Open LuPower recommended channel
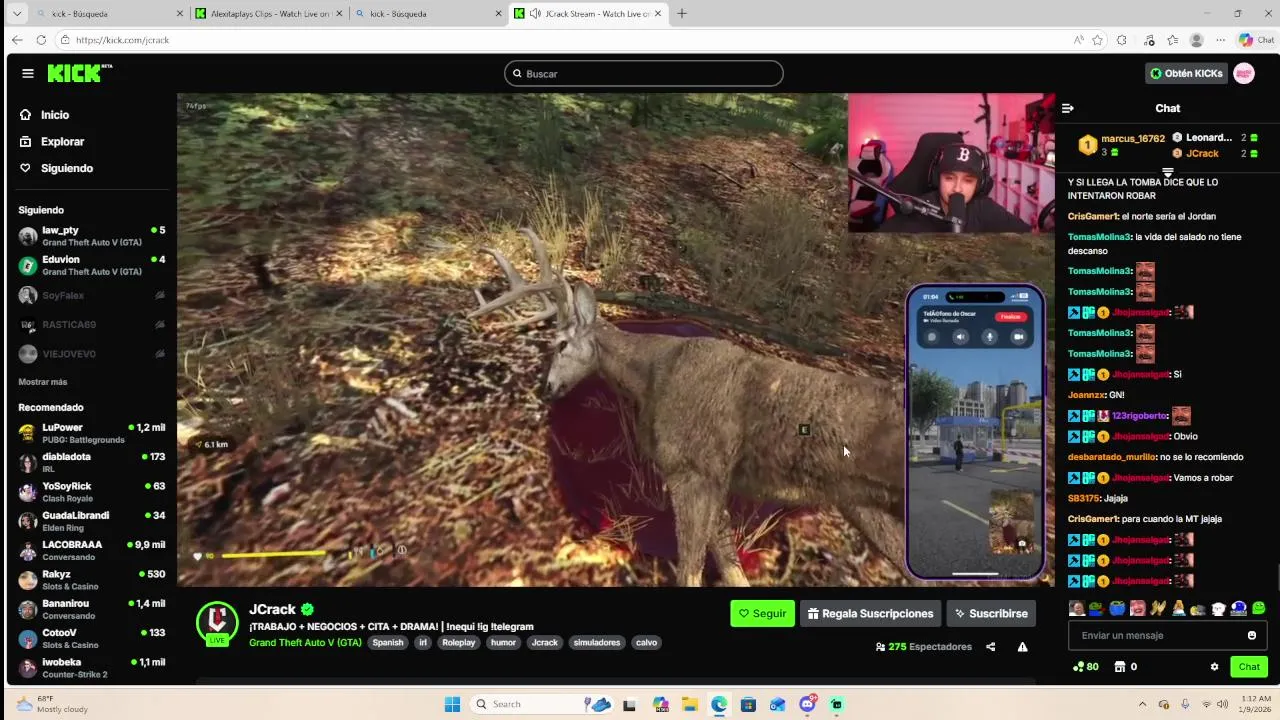This screenshot has width=1280, height=720. (92, 433)
